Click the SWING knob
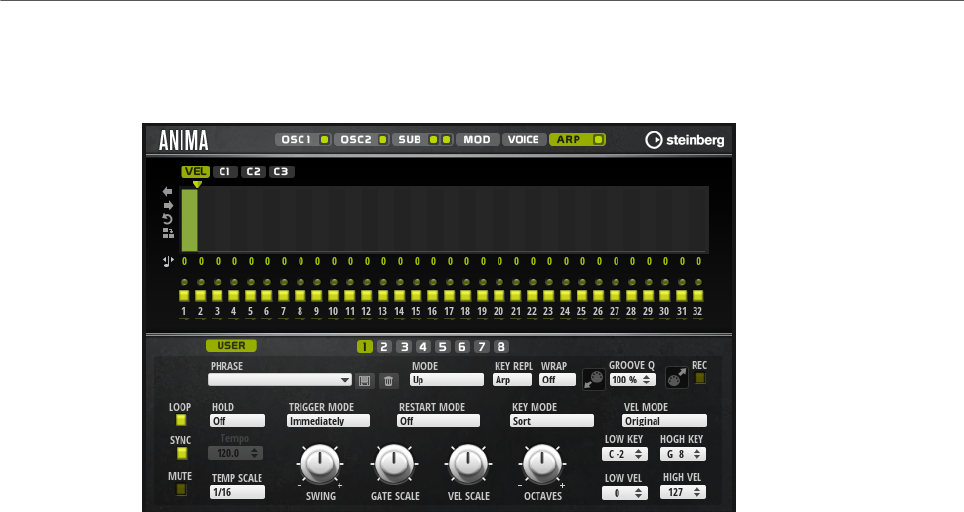 coord(320,464)
